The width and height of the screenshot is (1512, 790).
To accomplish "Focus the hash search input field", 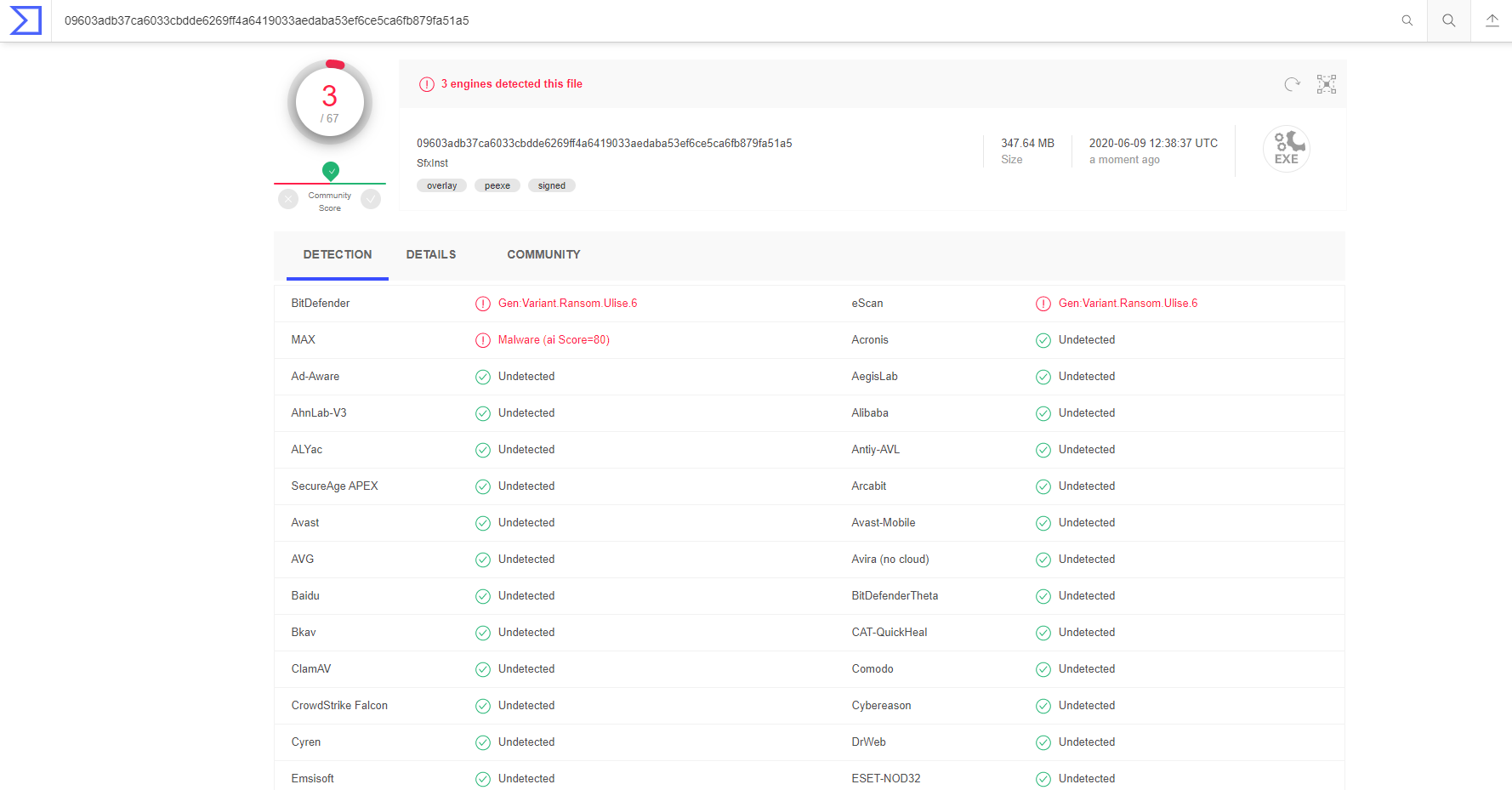I will [680, 20].
